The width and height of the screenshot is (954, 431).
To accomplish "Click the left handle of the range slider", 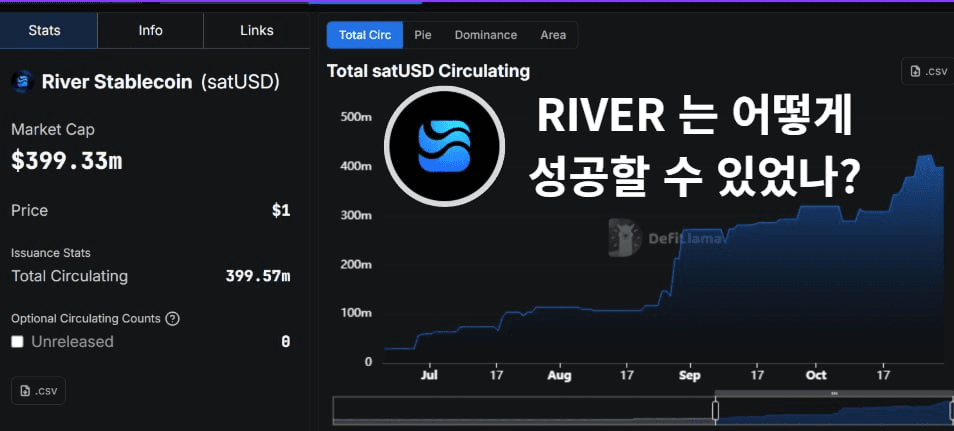I will tap(715, 410).
